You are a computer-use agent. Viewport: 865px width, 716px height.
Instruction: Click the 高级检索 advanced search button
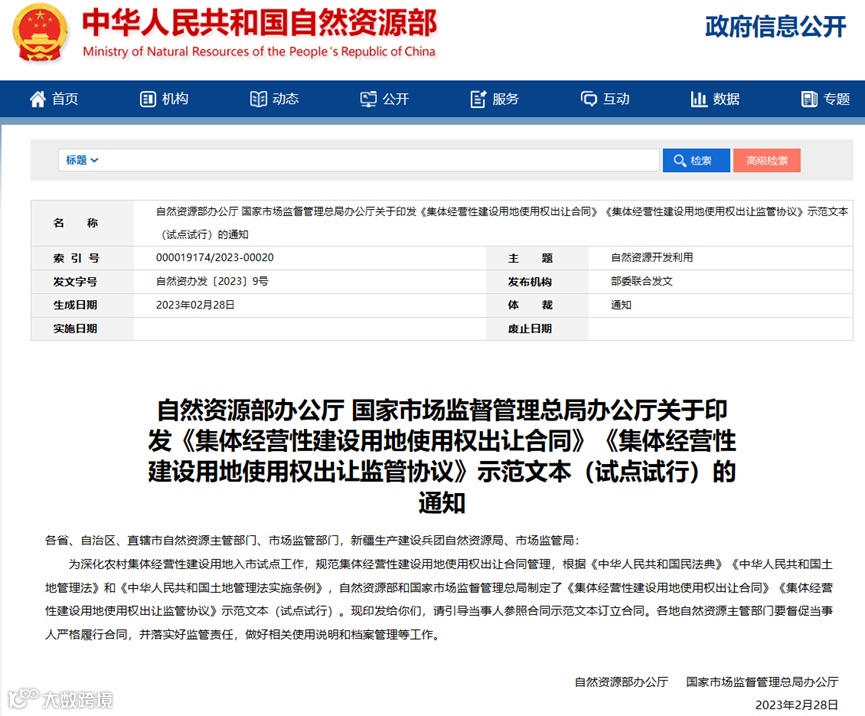[767, 161]
